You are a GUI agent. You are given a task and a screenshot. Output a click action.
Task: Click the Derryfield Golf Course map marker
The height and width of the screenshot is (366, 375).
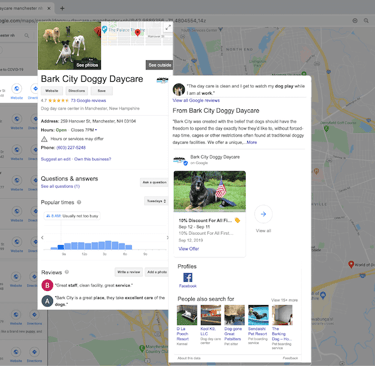coord(326,128)
